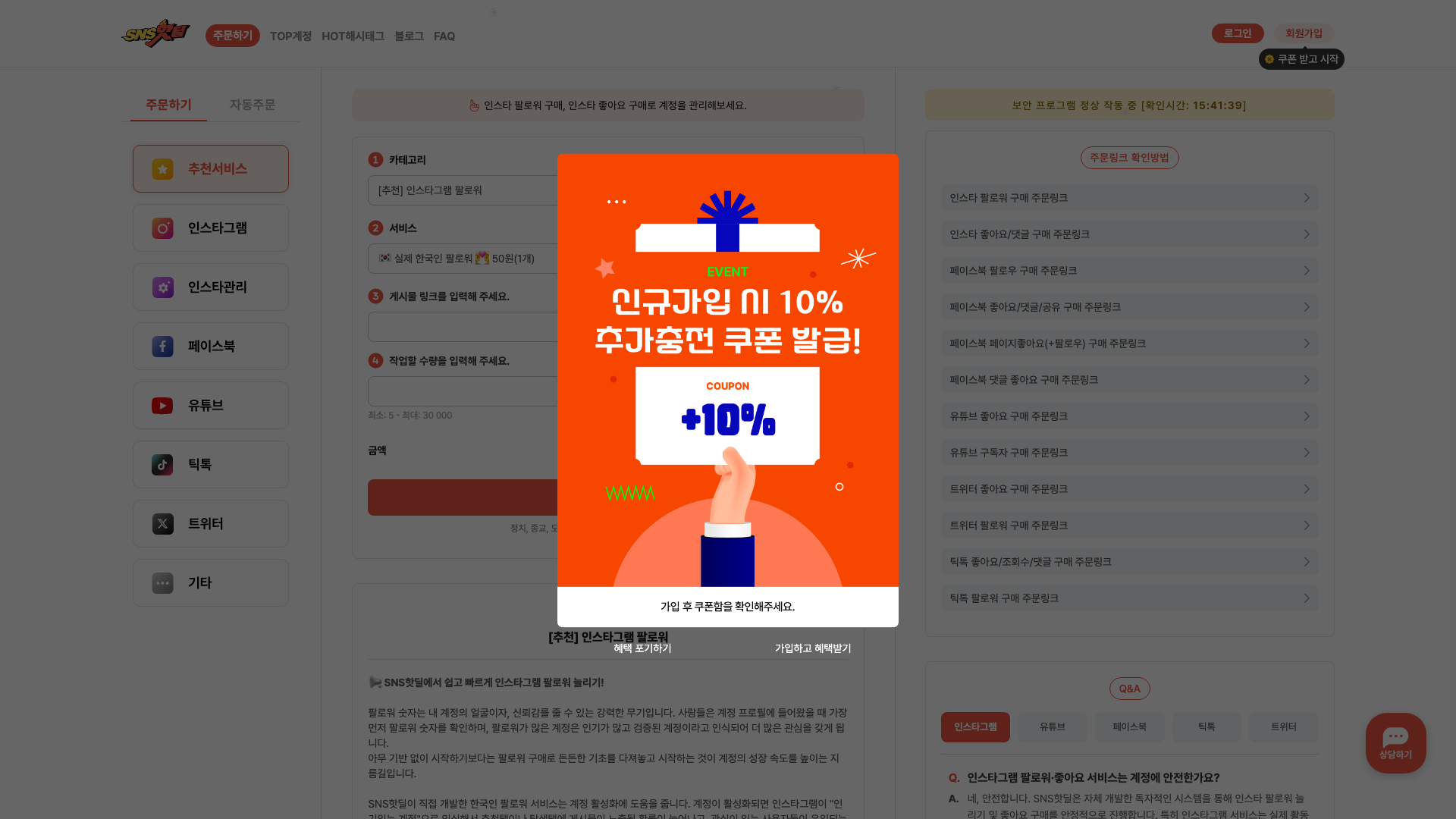Viewport: 1456px width, 819px height.
Task: Choose the 유튜브 play icon
Action: click(162, 406)
